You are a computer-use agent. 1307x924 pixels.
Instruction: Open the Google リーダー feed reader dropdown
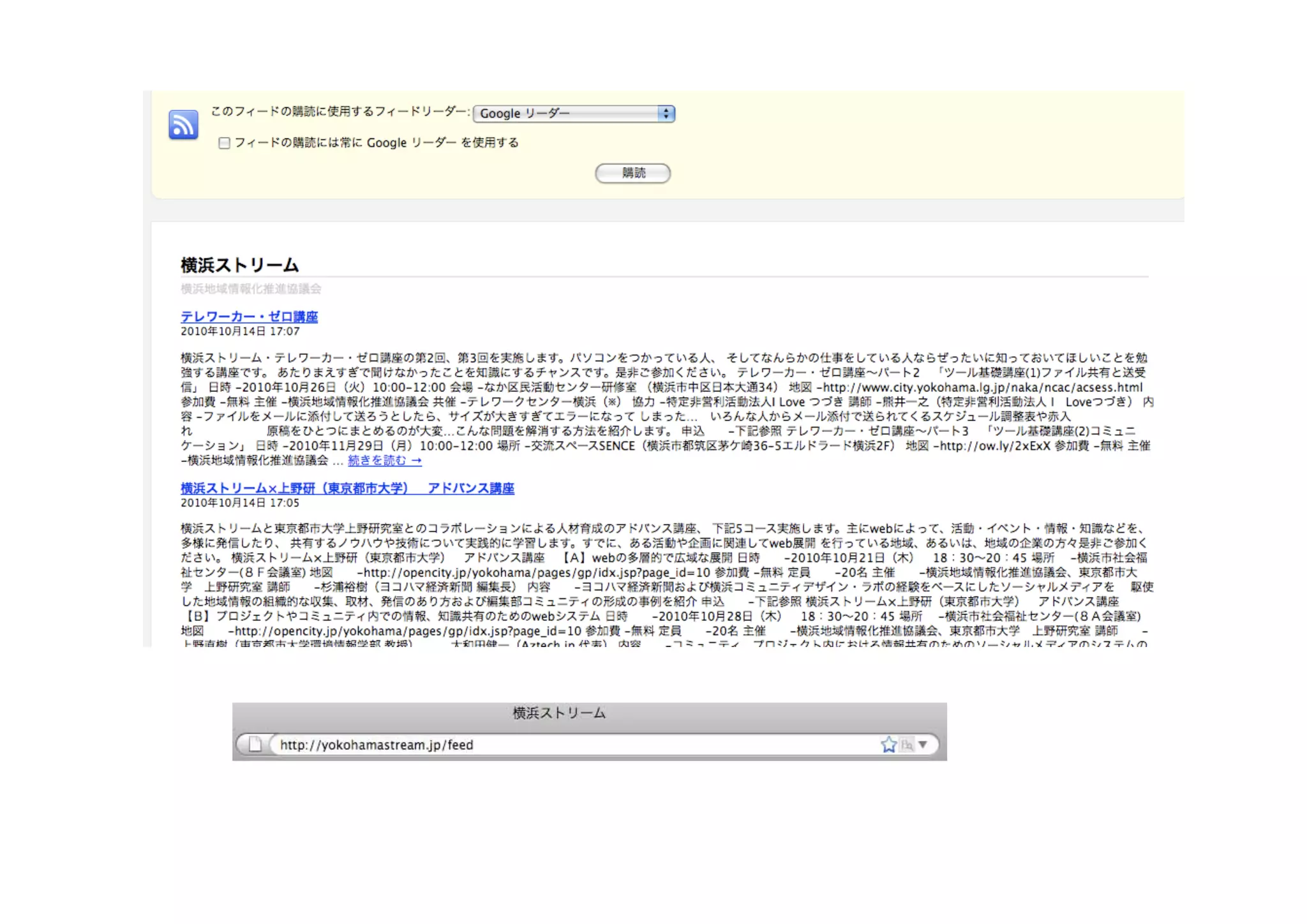tap(574, 114)
